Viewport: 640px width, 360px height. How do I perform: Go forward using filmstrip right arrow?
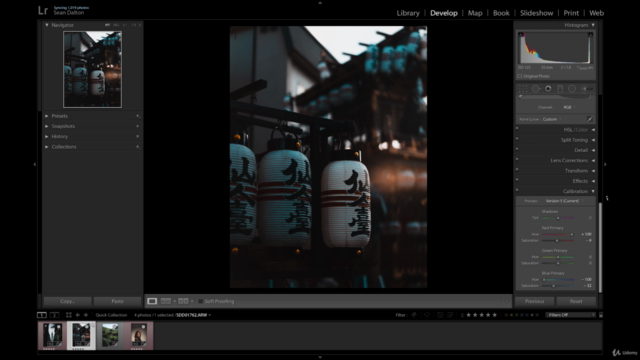[86, 315]
